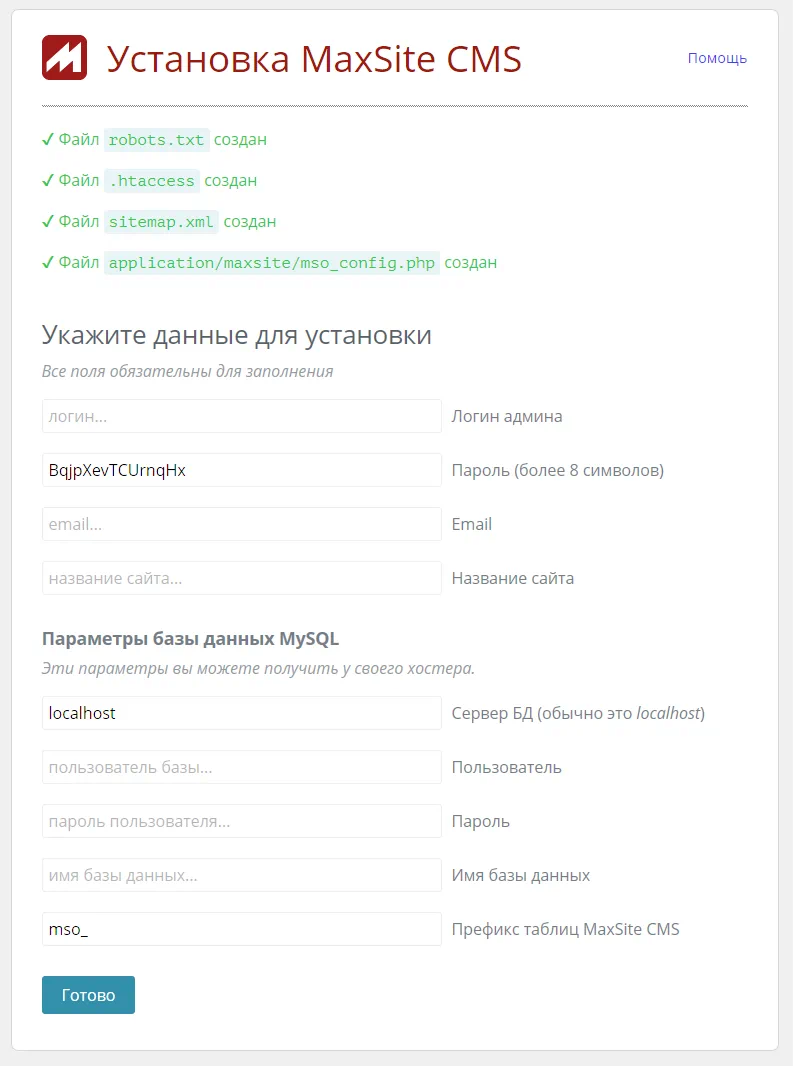Click the application/maxsite/mso_config.php path
The image size is (794, 1066).
tap(272, 262)
